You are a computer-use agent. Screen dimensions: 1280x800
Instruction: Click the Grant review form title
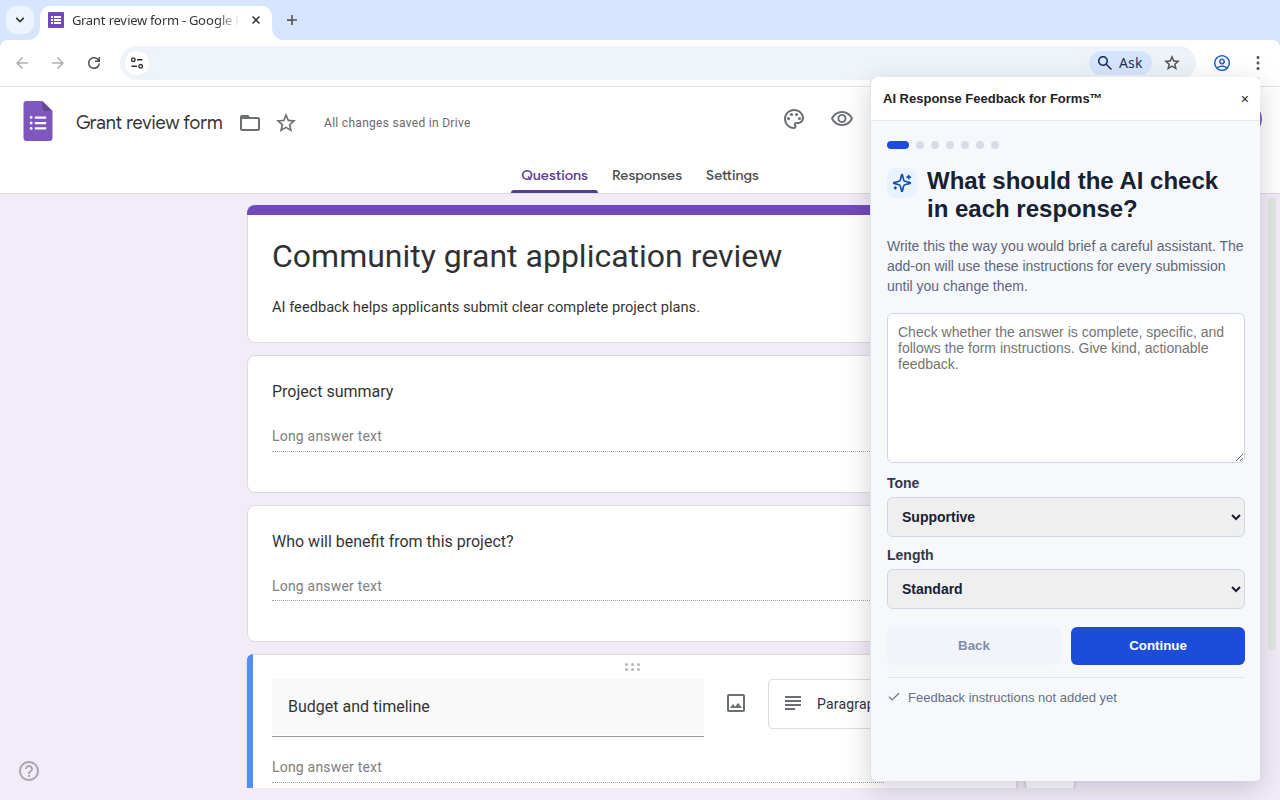tap(149, 123)
